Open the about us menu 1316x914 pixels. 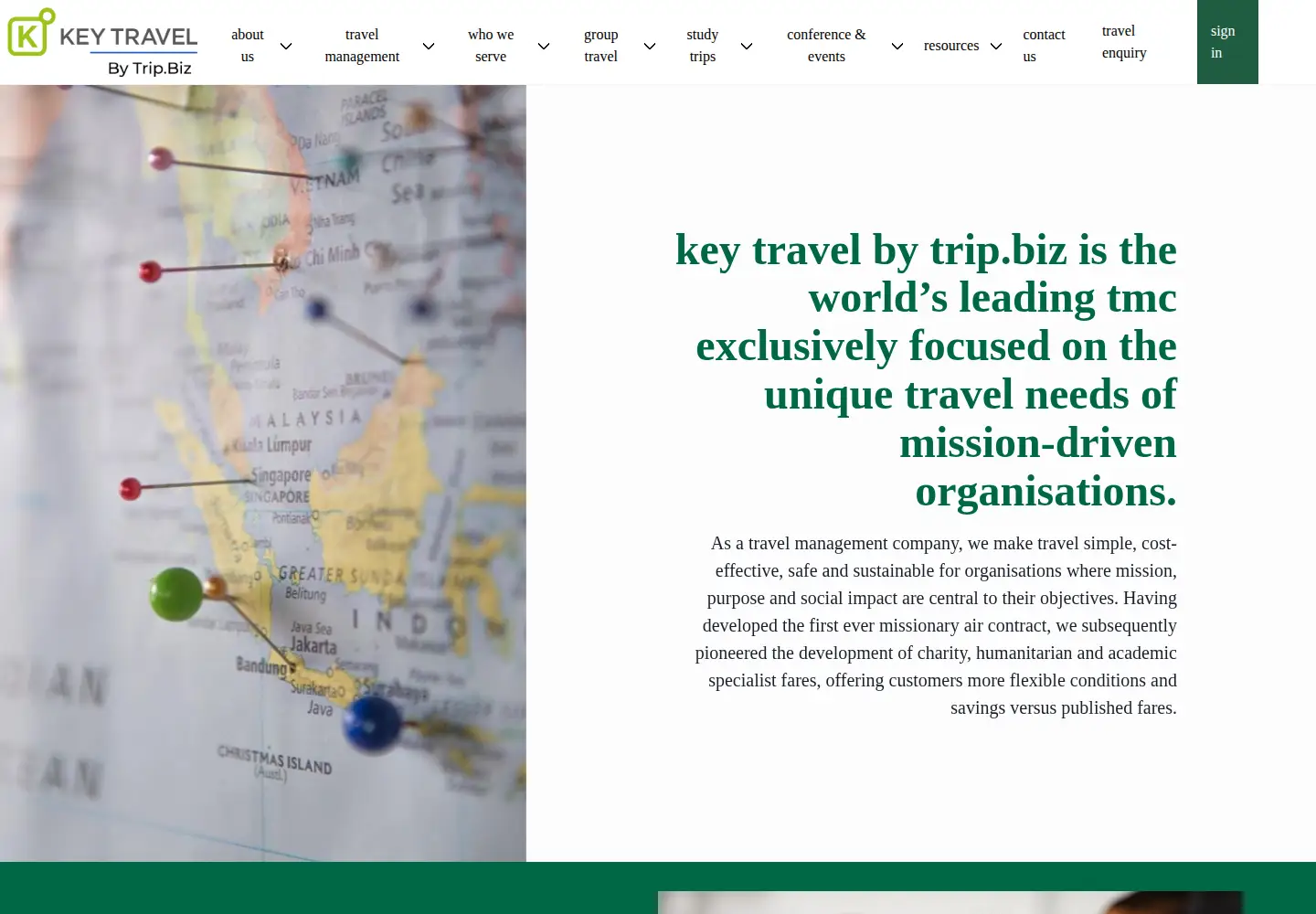pyautogui.click(x=248, y=46)
